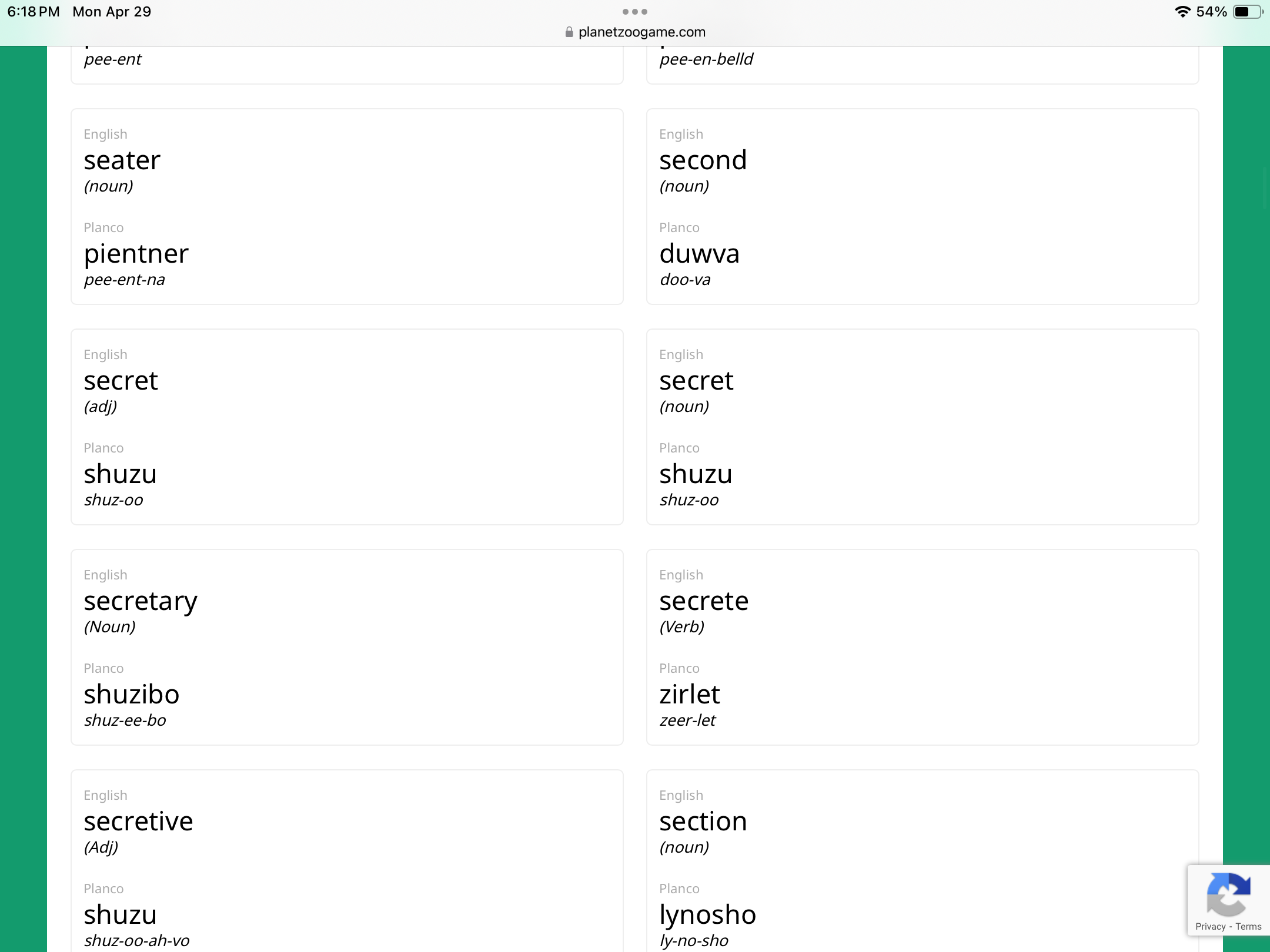The height and width of the screenshot is (952, 1270).
Task: Tap the Planco word 'lynosho'
Action: click(x=707, y=915)
